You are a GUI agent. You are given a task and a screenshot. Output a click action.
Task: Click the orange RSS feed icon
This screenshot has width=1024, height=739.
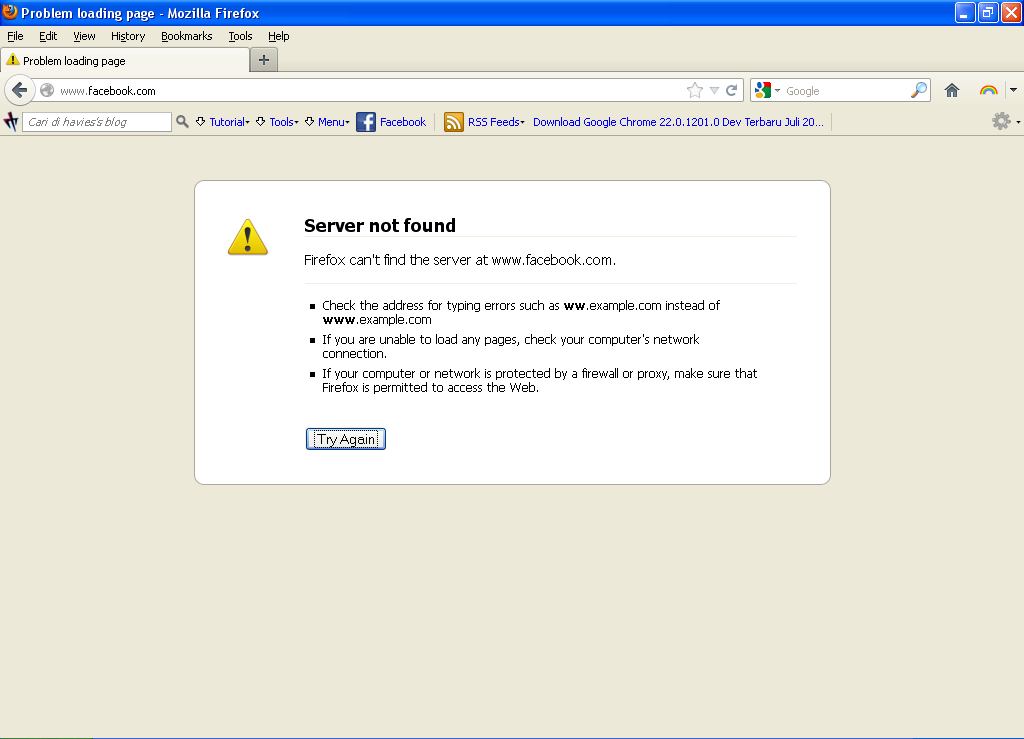[454, 122]
